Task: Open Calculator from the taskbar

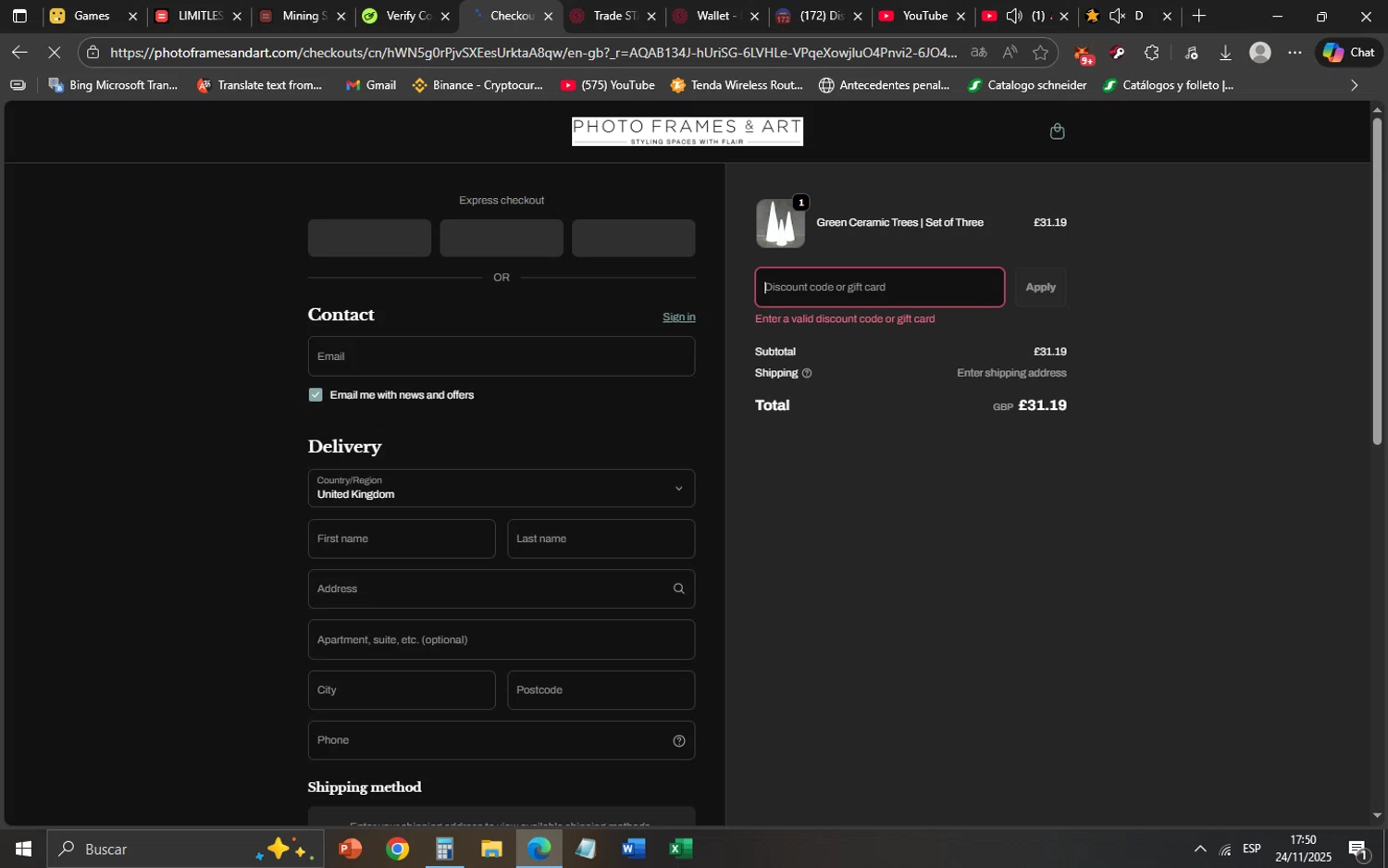Action: click(x=444, y=849)
